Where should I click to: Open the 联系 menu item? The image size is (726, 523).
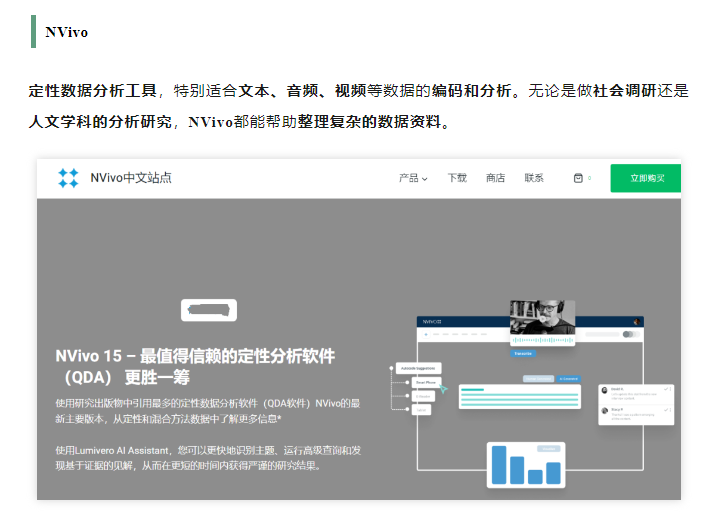tap(534, 178)
